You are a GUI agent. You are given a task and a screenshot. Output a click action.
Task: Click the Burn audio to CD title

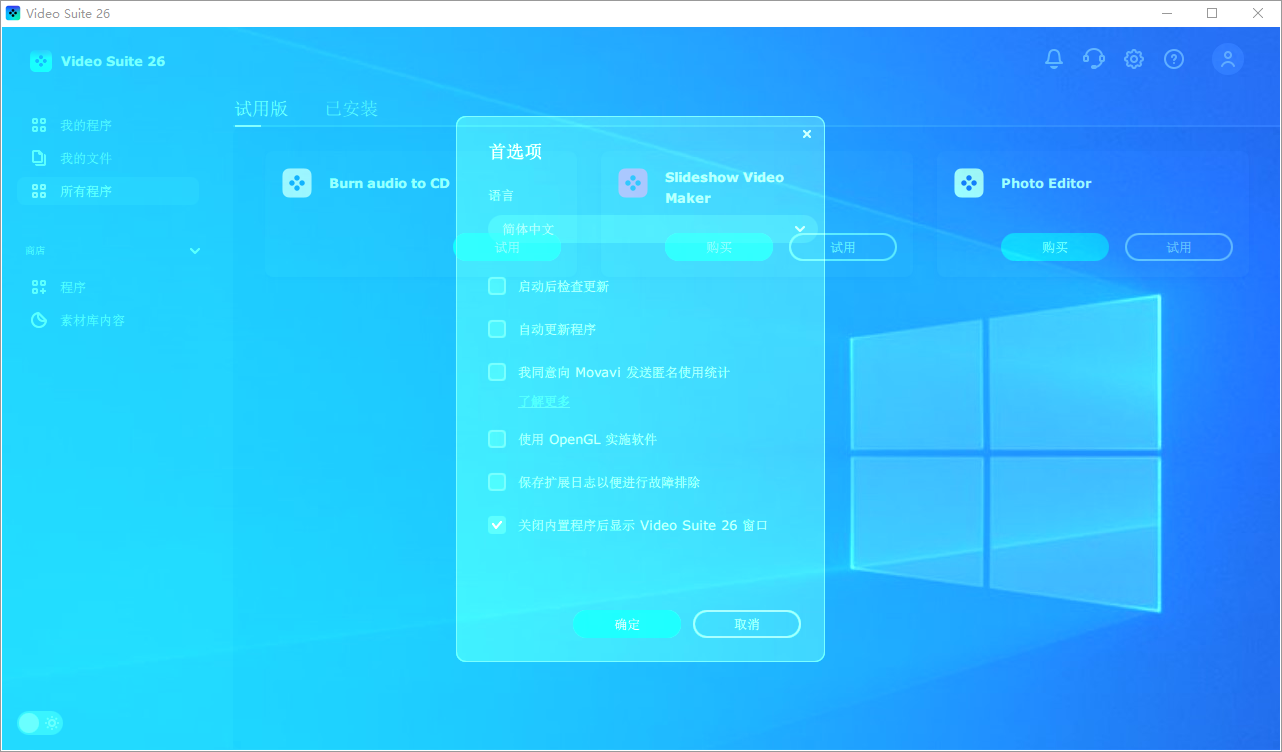tap(389, 183)
